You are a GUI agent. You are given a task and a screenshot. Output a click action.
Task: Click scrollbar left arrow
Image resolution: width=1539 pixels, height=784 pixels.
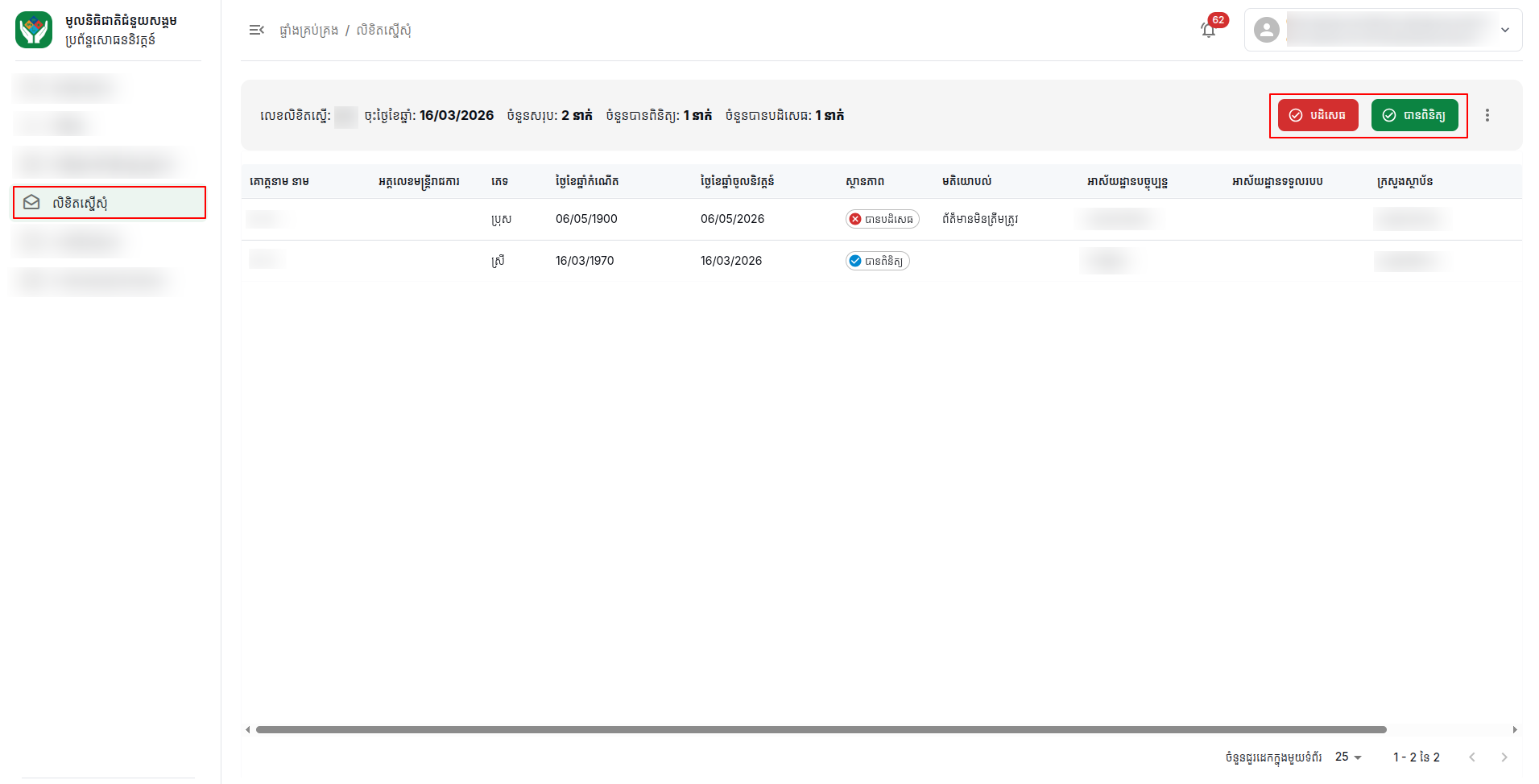pos(247,729)
